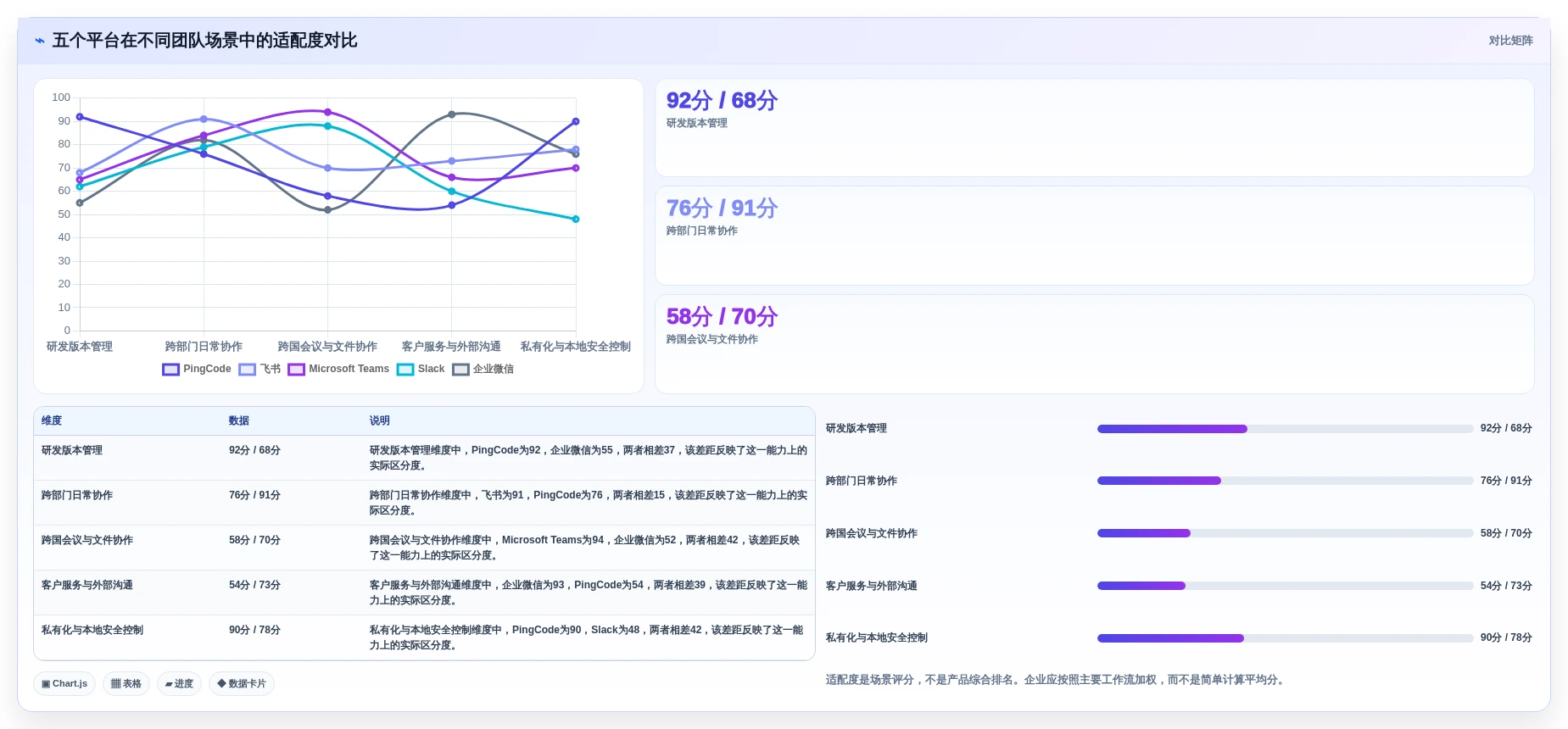
Task: Click 跨国会议与文件协作 progress bar
Action: click(1285, 533)
